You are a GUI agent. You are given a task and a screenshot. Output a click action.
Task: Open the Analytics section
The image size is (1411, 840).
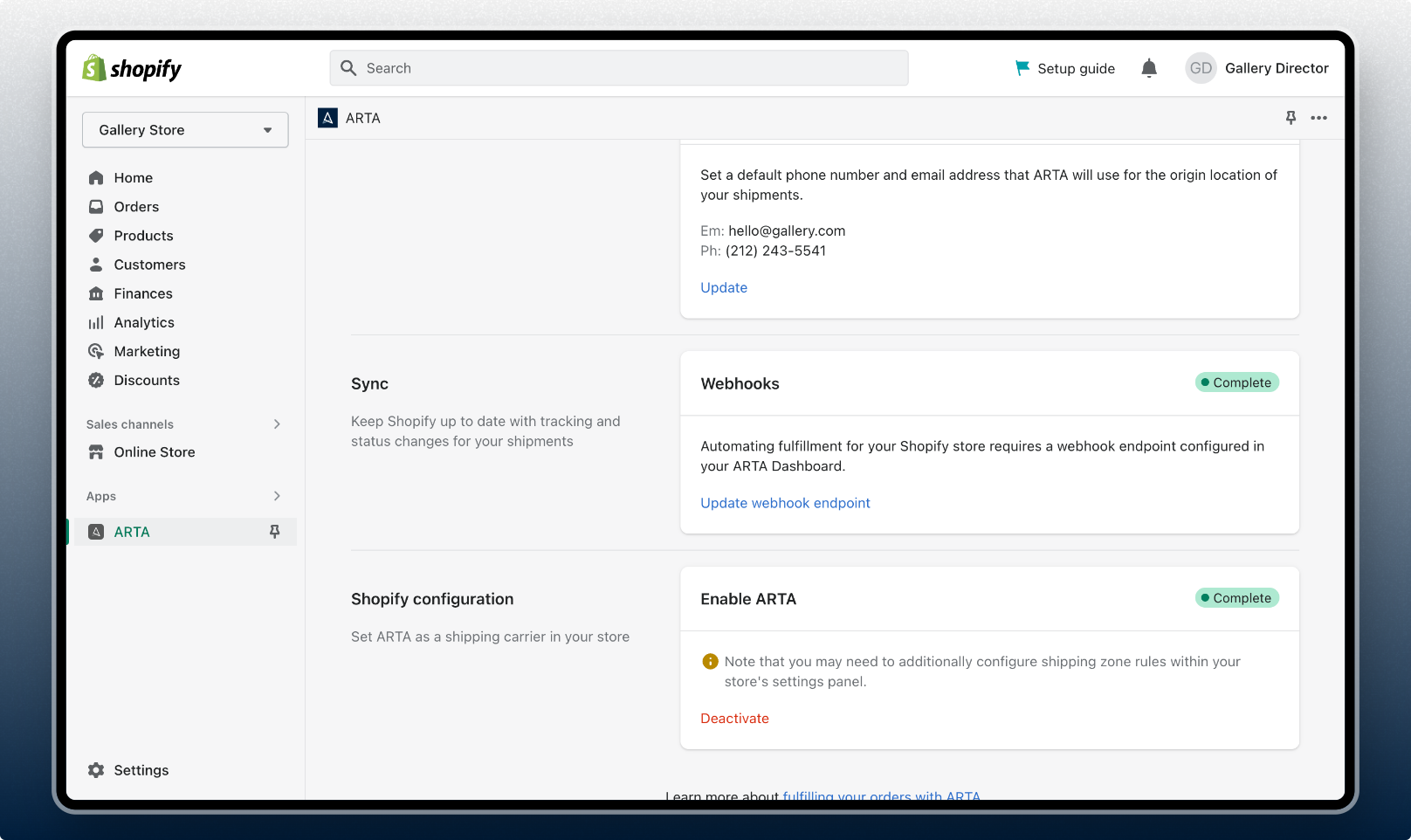click(143, 322)
